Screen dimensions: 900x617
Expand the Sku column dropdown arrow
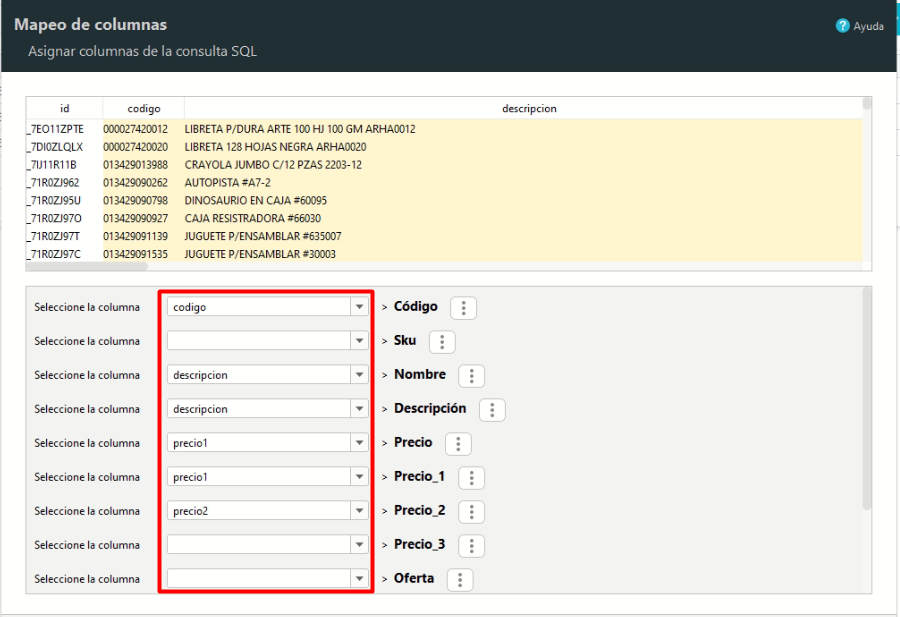pos(359,340)
